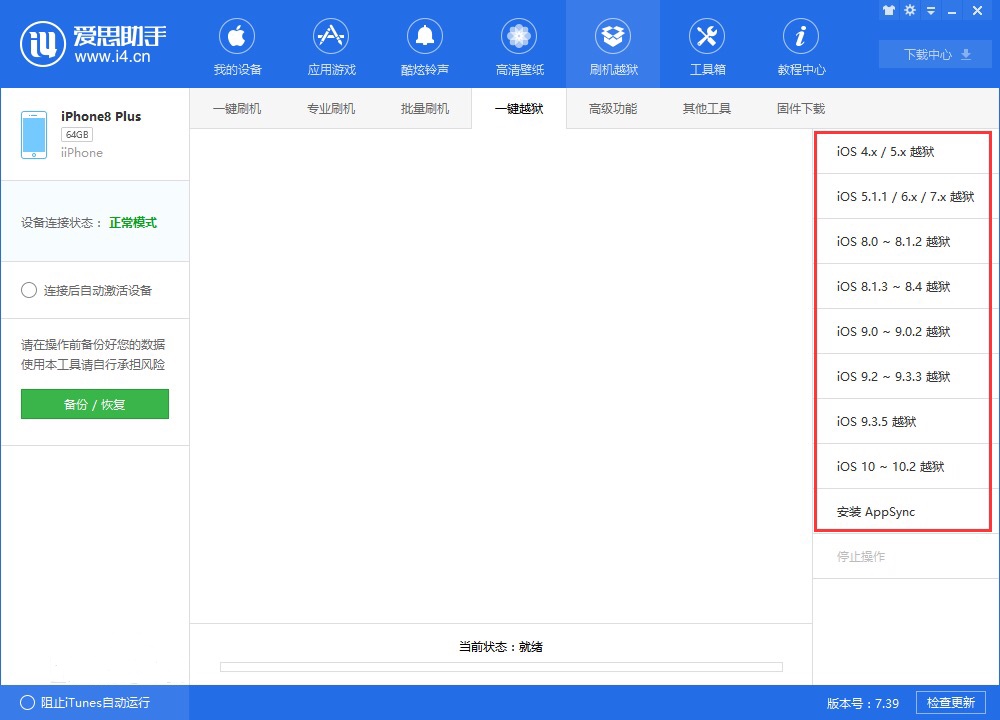Open the title bar dropdown menu arrow
The height and width of the screenshot is (720, 1000).
932,10
